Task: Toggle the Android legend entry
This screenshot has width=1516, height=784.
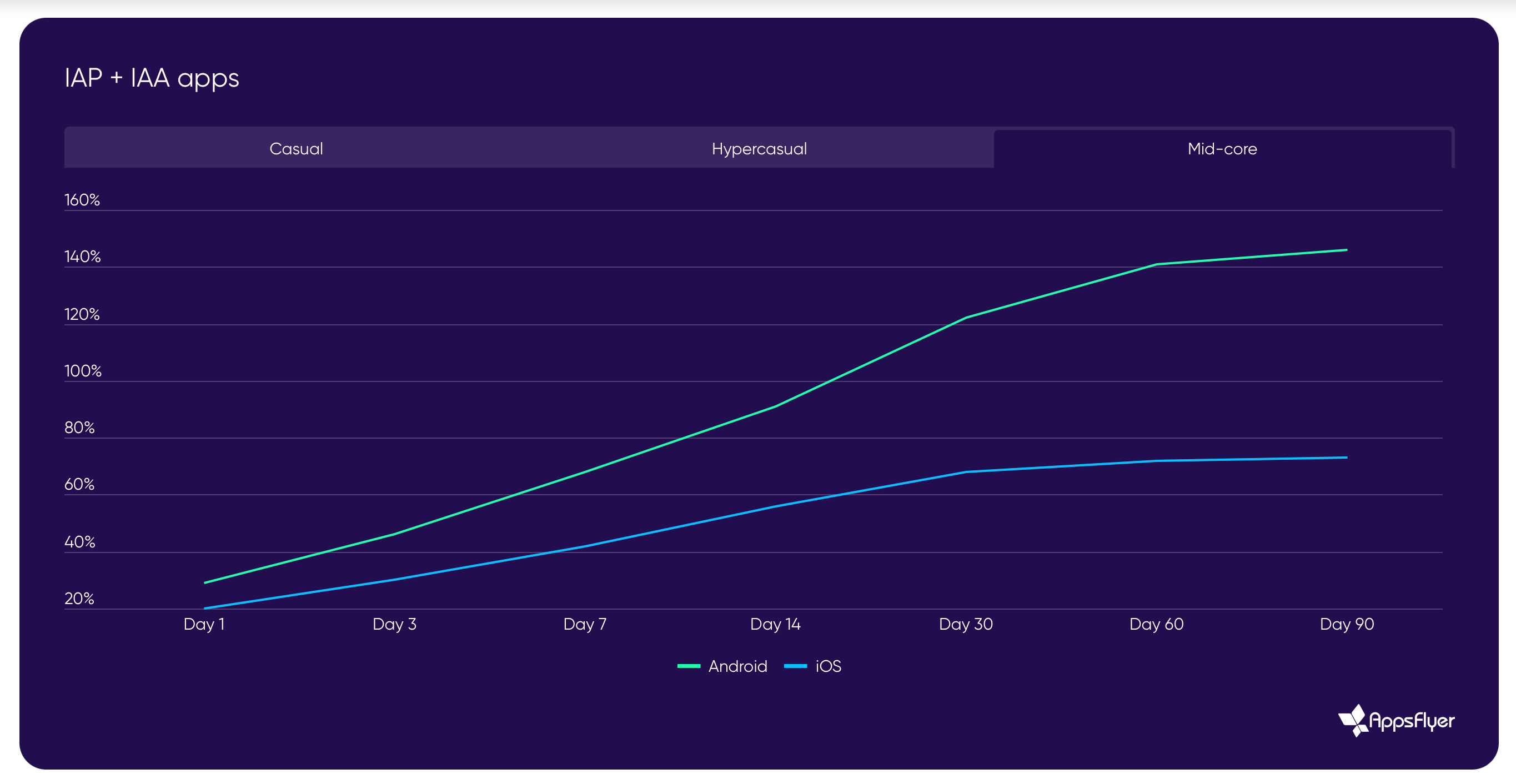Action: click(737, 666)
